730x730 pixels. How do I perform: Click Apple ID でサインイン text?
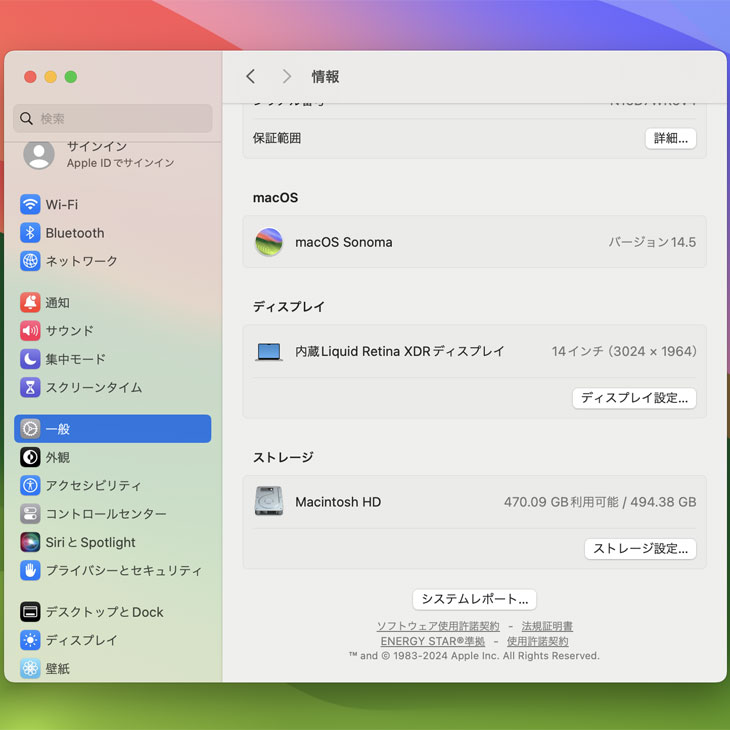click(121, 163)
